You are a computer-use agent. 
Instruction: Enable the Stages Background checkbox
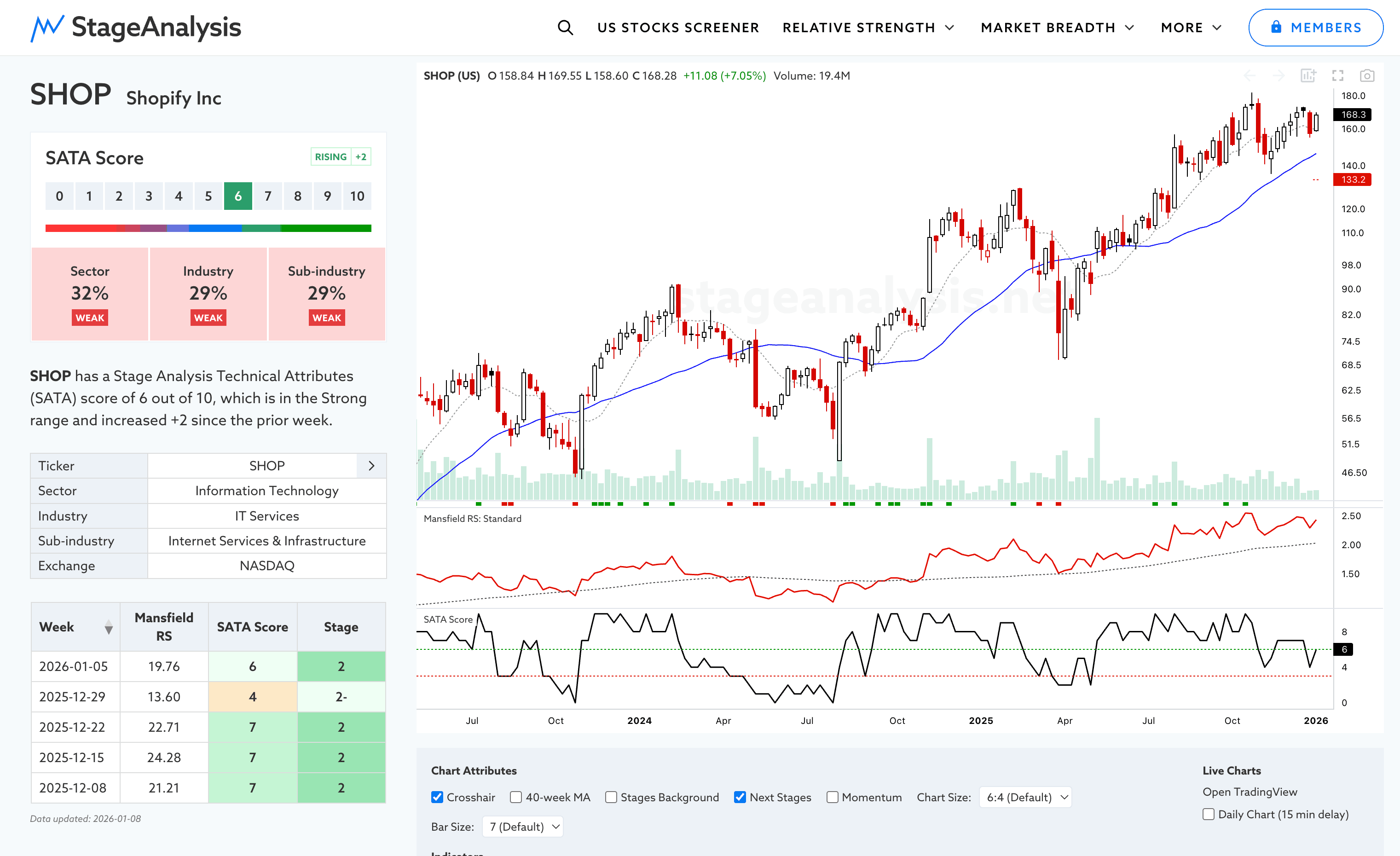click(x=611, y=797)
